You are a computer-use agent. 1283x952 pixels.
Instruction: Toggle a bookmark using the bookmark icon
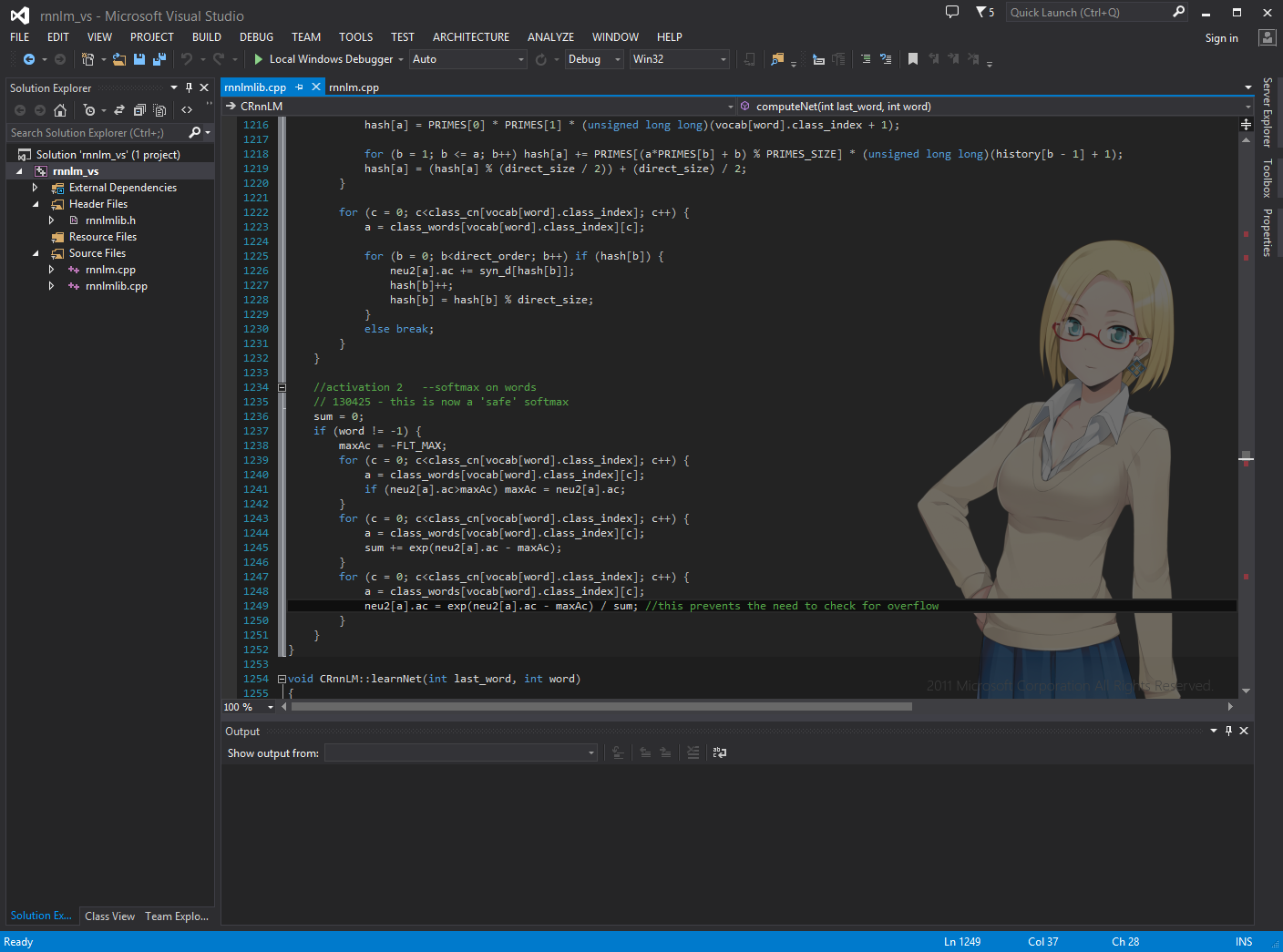912,59
